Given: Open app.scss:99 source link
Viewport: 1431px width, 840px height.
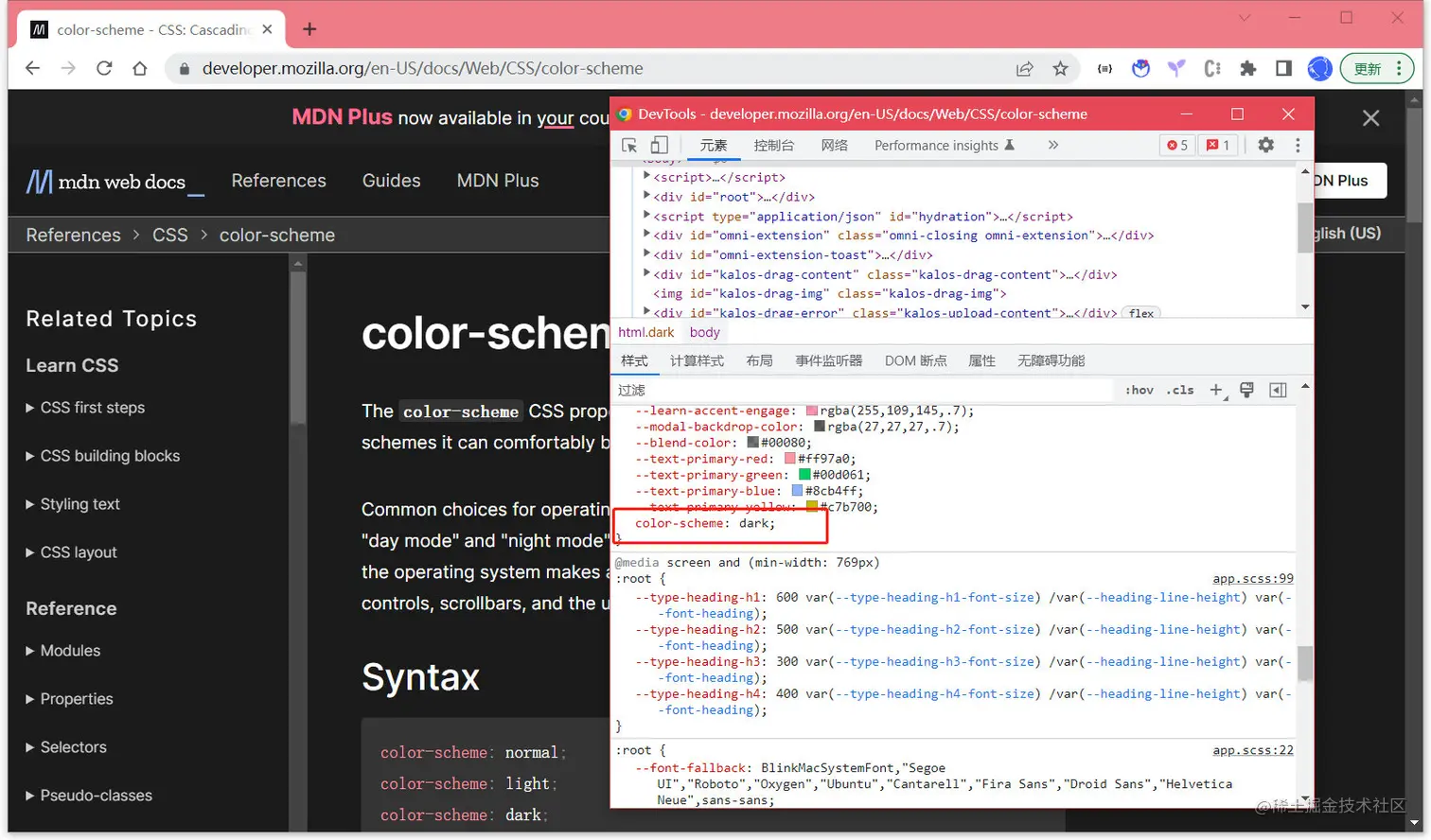Looking at the screenshot, I should (x=1252, y=578).
